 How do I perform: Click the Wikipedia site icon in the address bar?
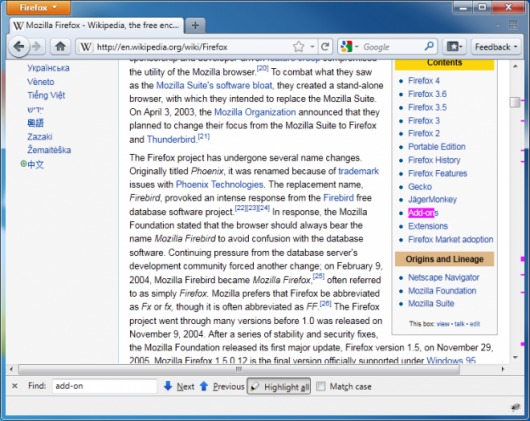[x=86, y=47]
